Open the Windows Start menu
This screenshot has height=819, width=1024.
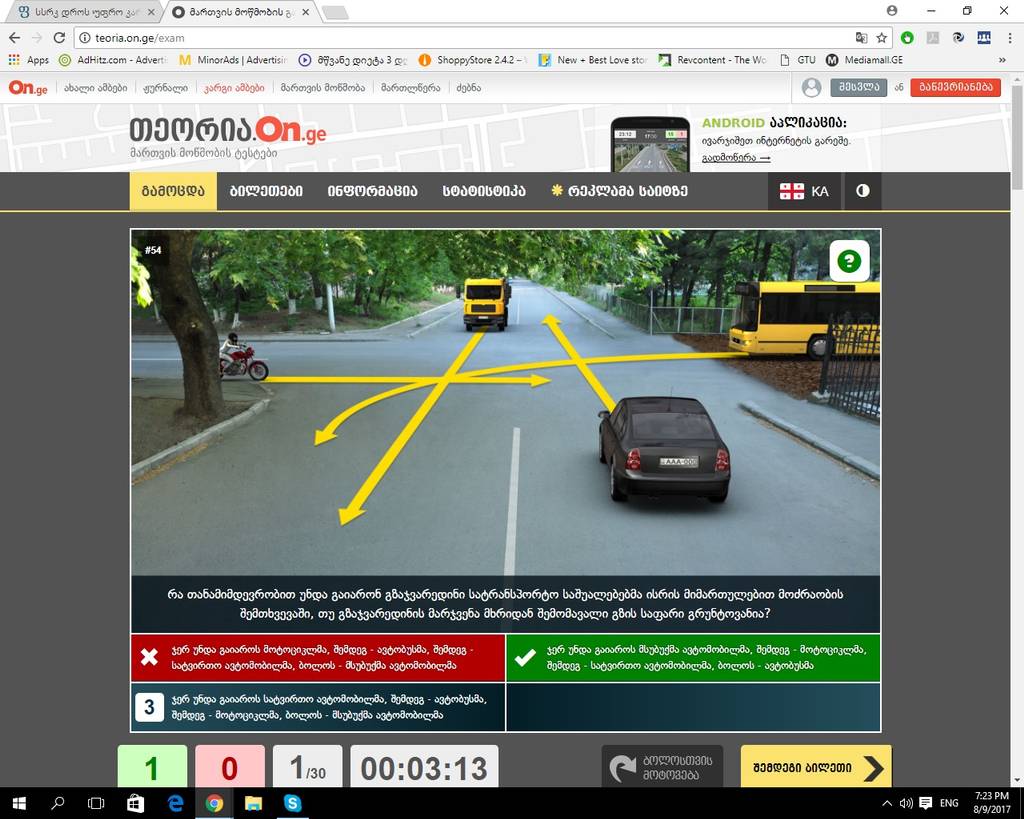click(x=18, y=803)
